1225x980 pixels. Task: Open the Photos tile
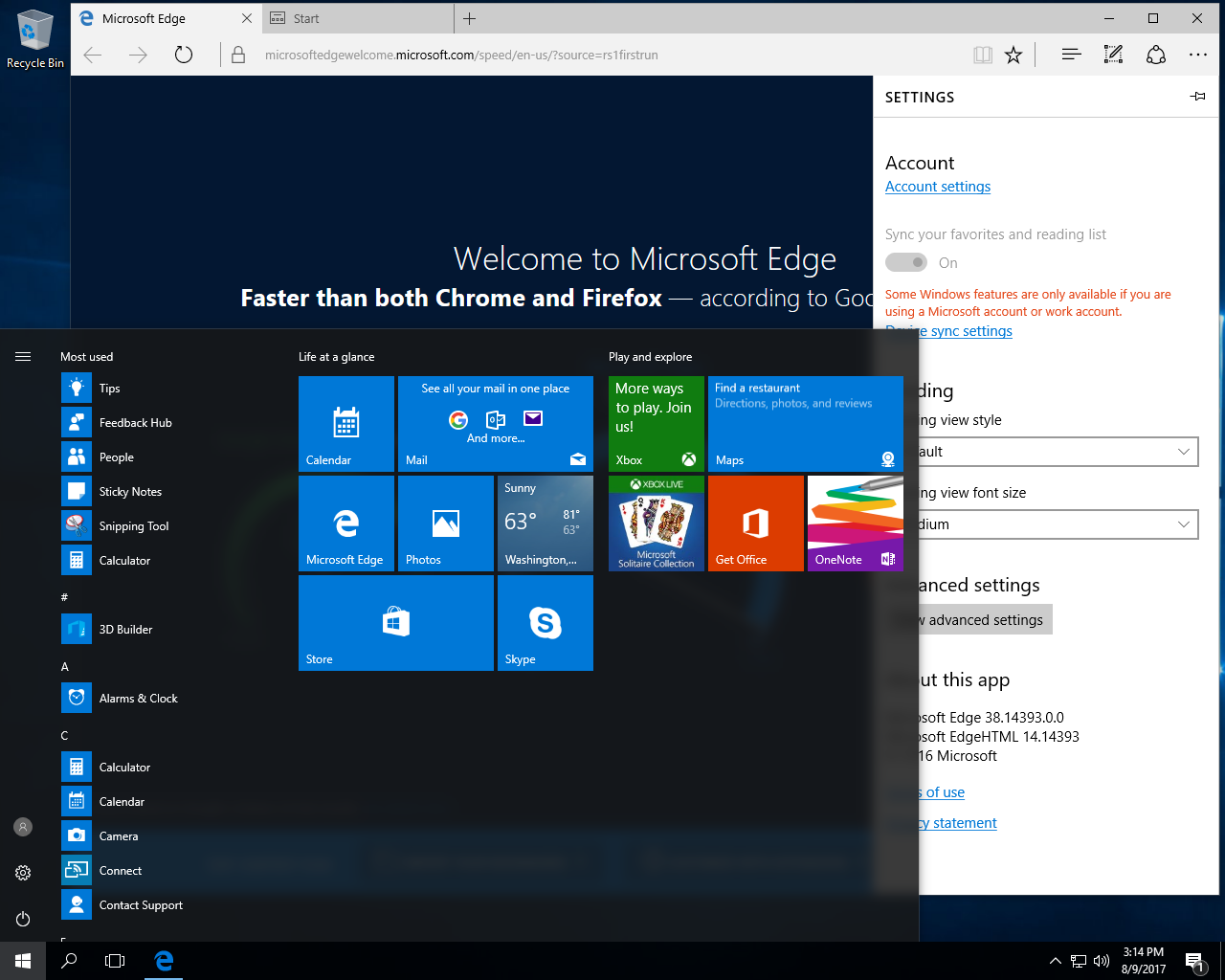(x=446, y=523)
